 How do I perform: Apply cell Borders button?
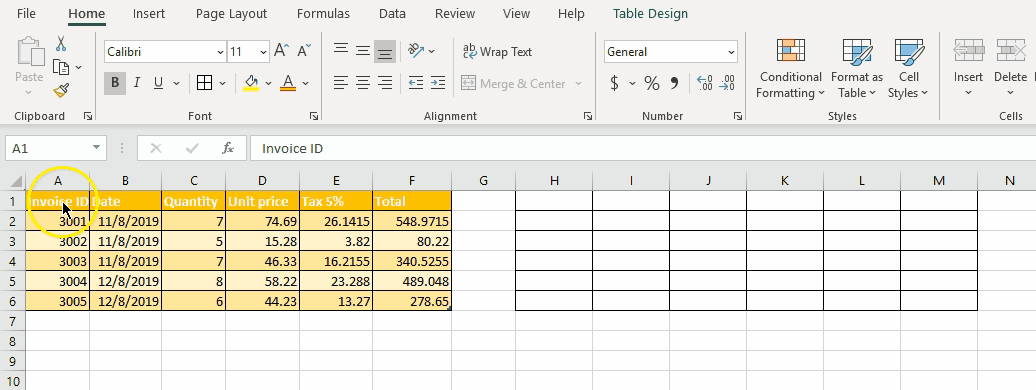coord(204,83)
